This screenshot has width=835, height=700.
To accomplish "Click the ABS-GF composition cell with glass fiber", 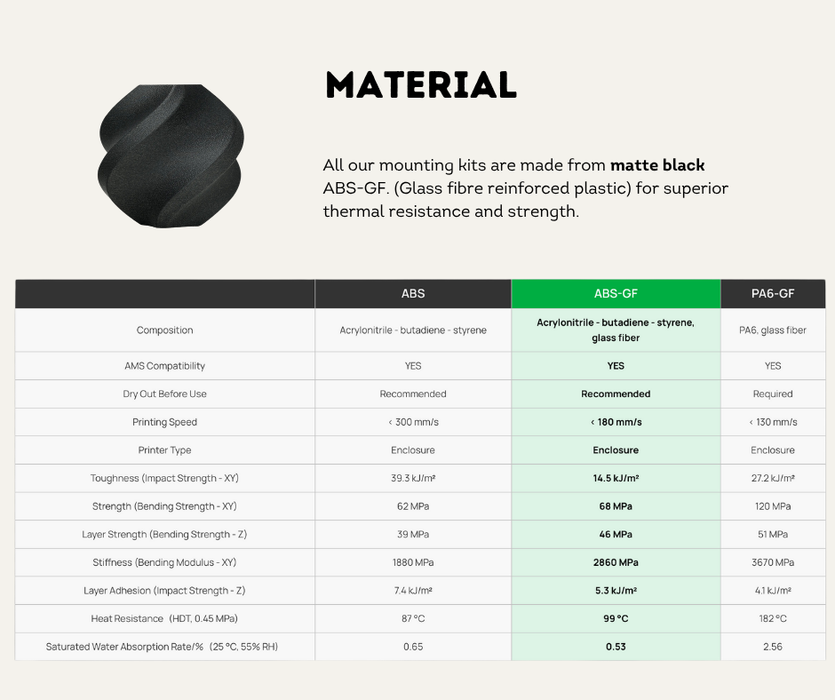I will (x=616, y=330).
